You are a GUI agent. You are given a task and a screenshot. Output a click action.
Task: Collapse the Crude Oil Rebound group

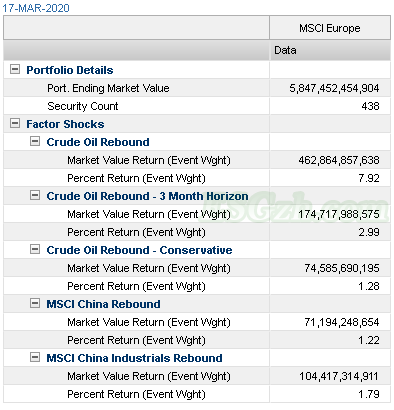[x=35, y=141]
